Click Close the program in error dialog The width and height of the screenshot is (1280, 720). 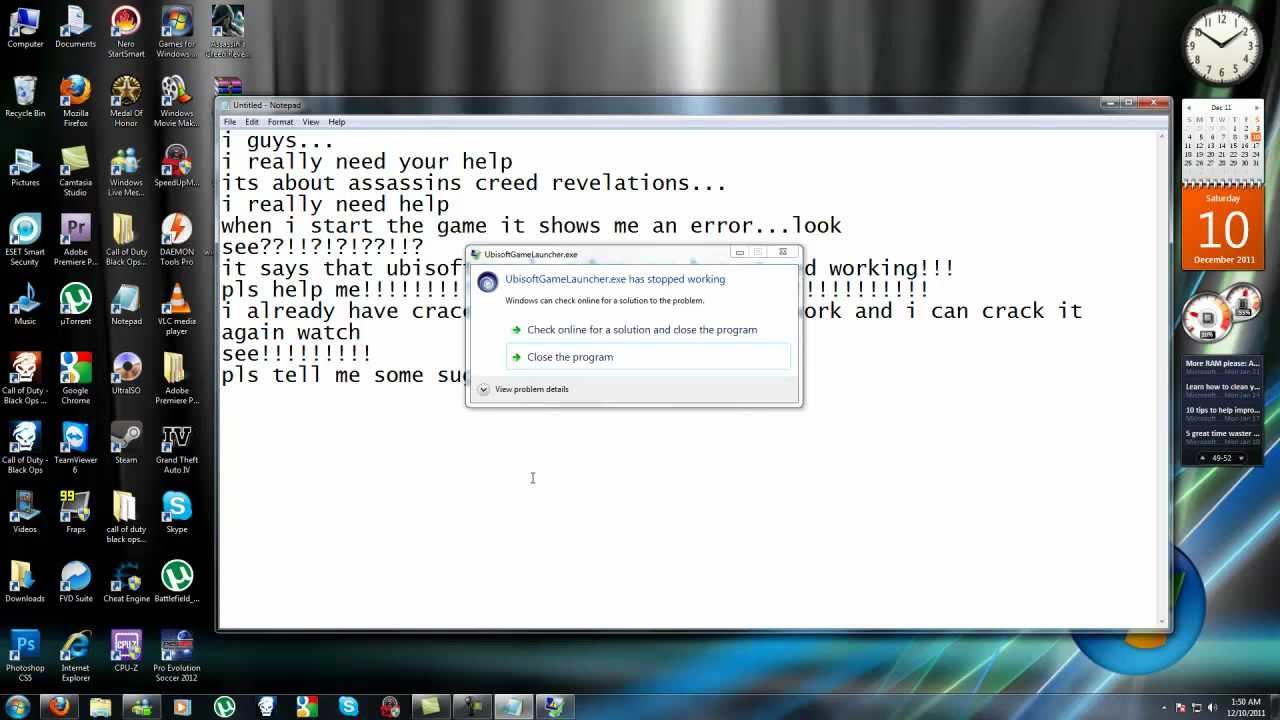tap(648, 357)
